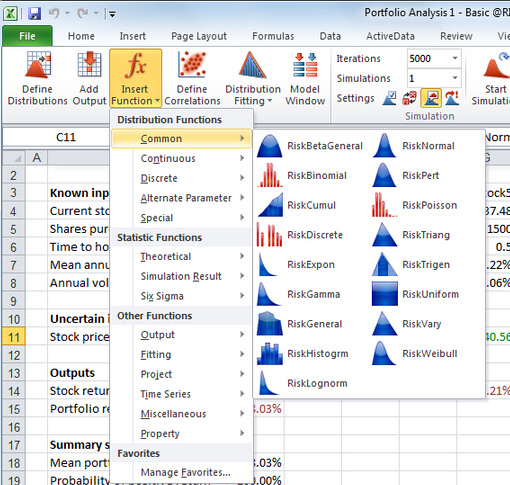Insert the RiskLognorm distribution
Viewport: 510px width, 485px height.
coord(302,383)
